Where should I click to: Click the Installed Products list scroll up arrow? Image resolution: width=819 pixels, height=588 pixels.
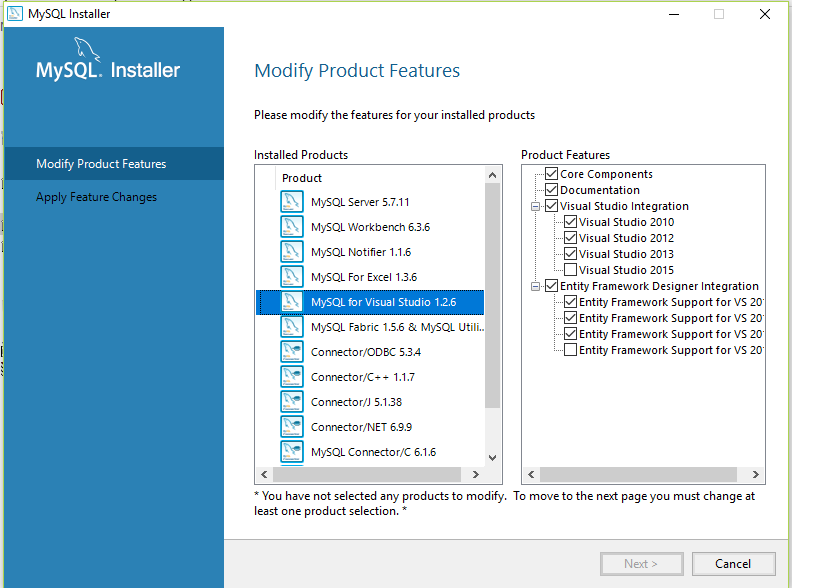492,175
